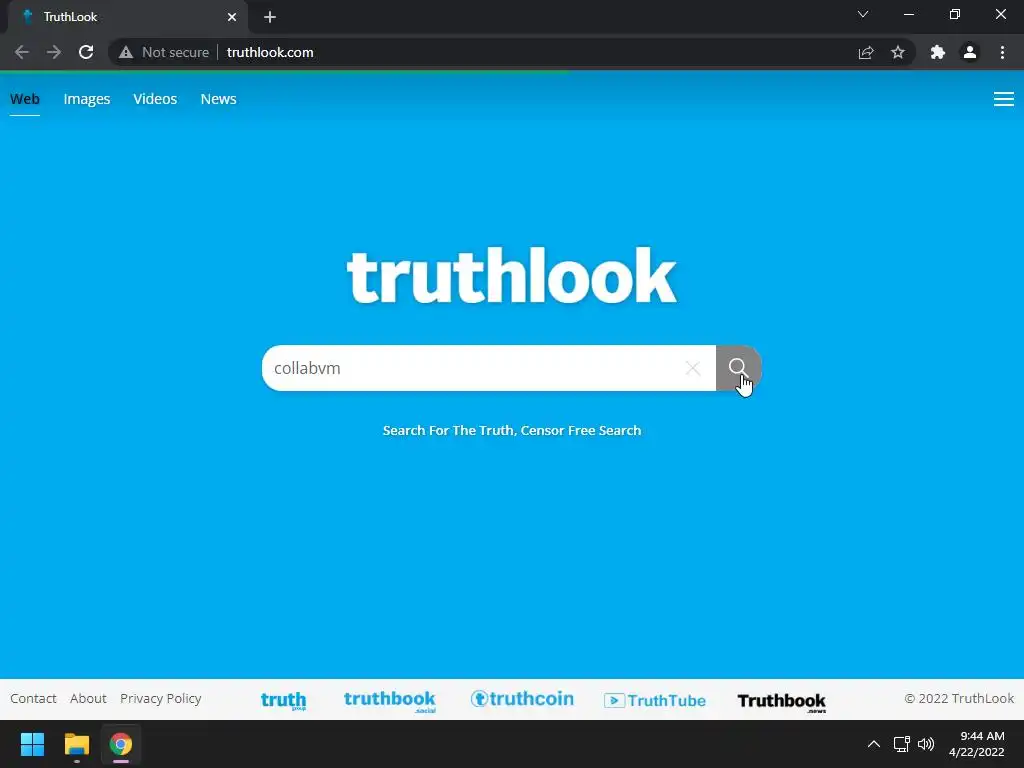Screen dimensions: 1024x768
Task: Show hidden system tray icons
Action: click(x=873, y=744)
